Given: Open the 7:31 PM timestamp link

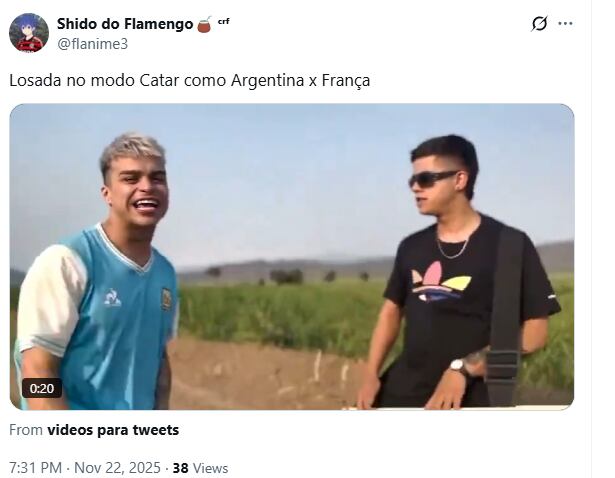Looking at the screenshot, I should click(35, 468).
